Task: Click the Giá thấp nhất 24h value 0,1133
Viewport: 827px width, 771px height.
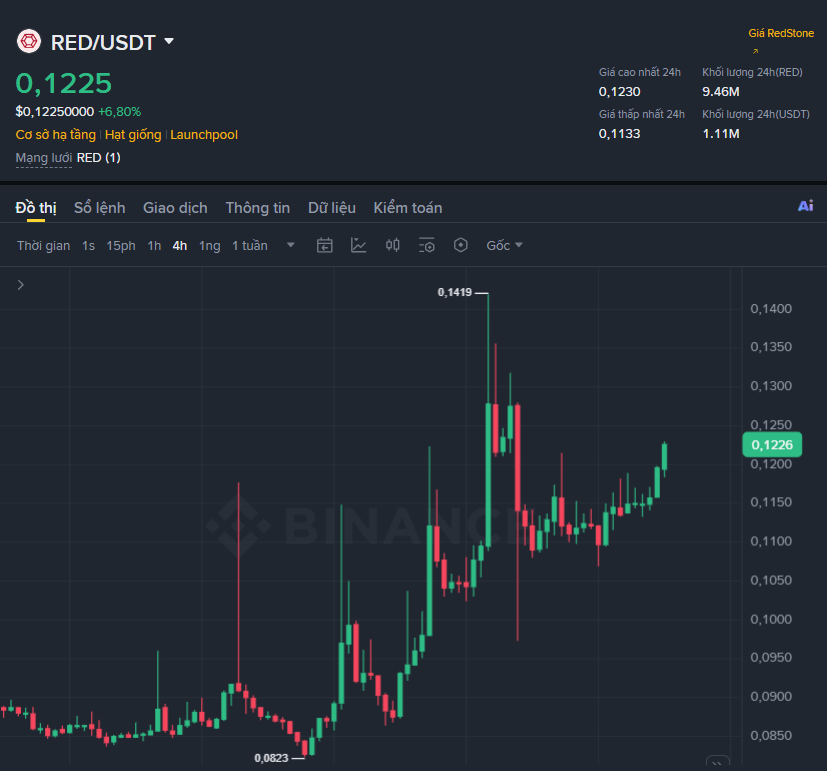Action: click(x=619, y=134)
